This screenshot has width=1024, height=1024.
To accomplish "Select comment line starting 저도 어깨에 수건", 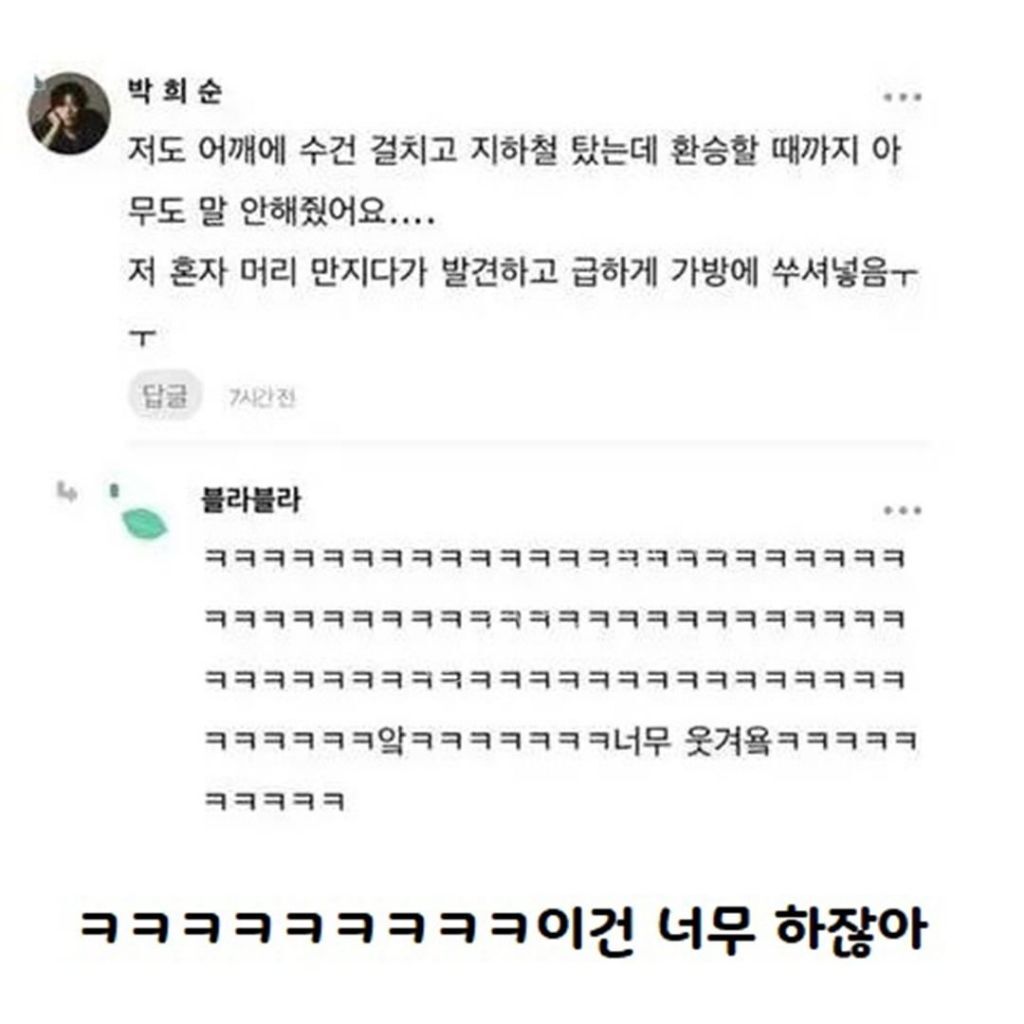I will (515, 150).
